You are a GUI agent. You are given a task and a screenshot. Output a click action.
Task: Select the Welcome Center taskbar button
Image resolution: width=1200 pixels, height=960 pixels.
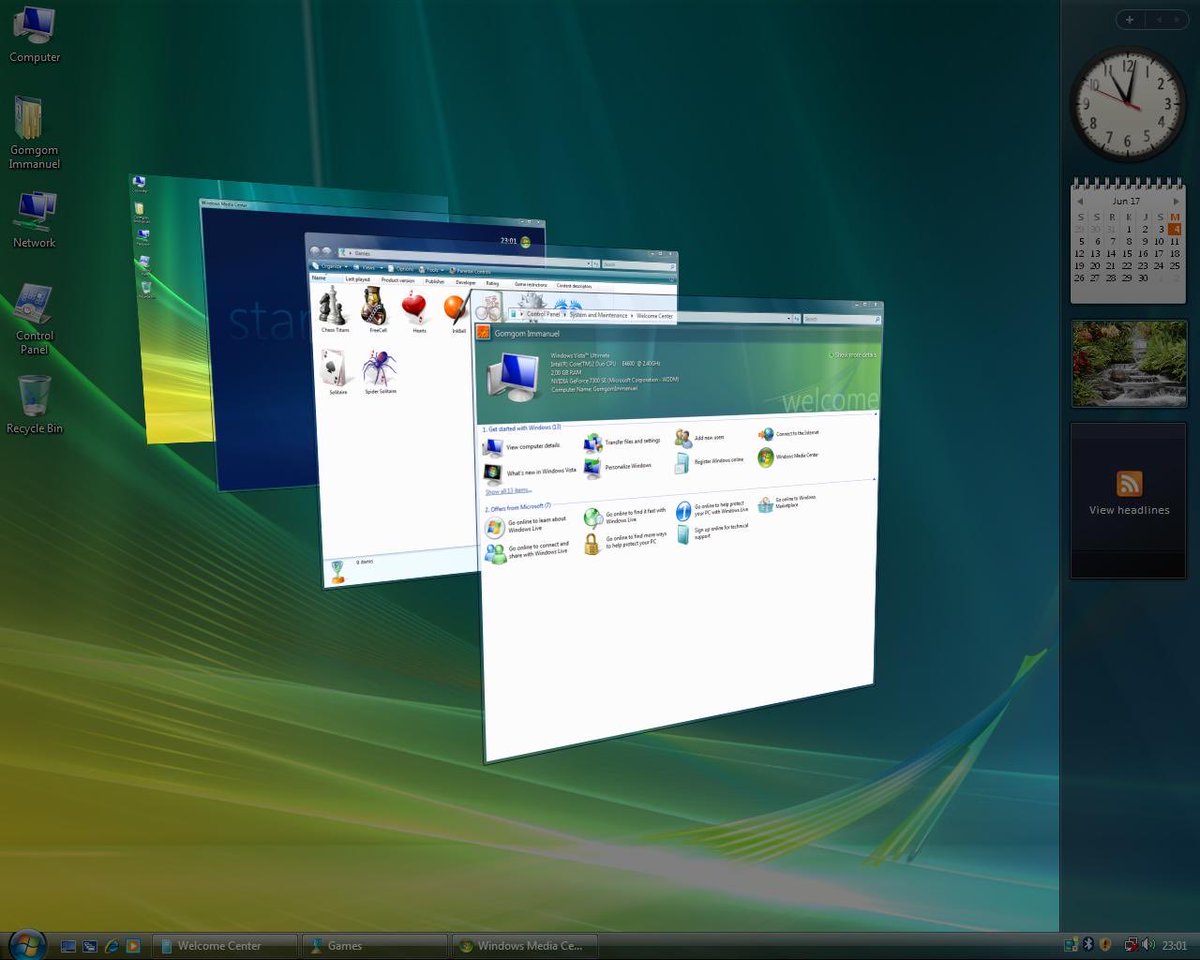click(x=224, y=945)
